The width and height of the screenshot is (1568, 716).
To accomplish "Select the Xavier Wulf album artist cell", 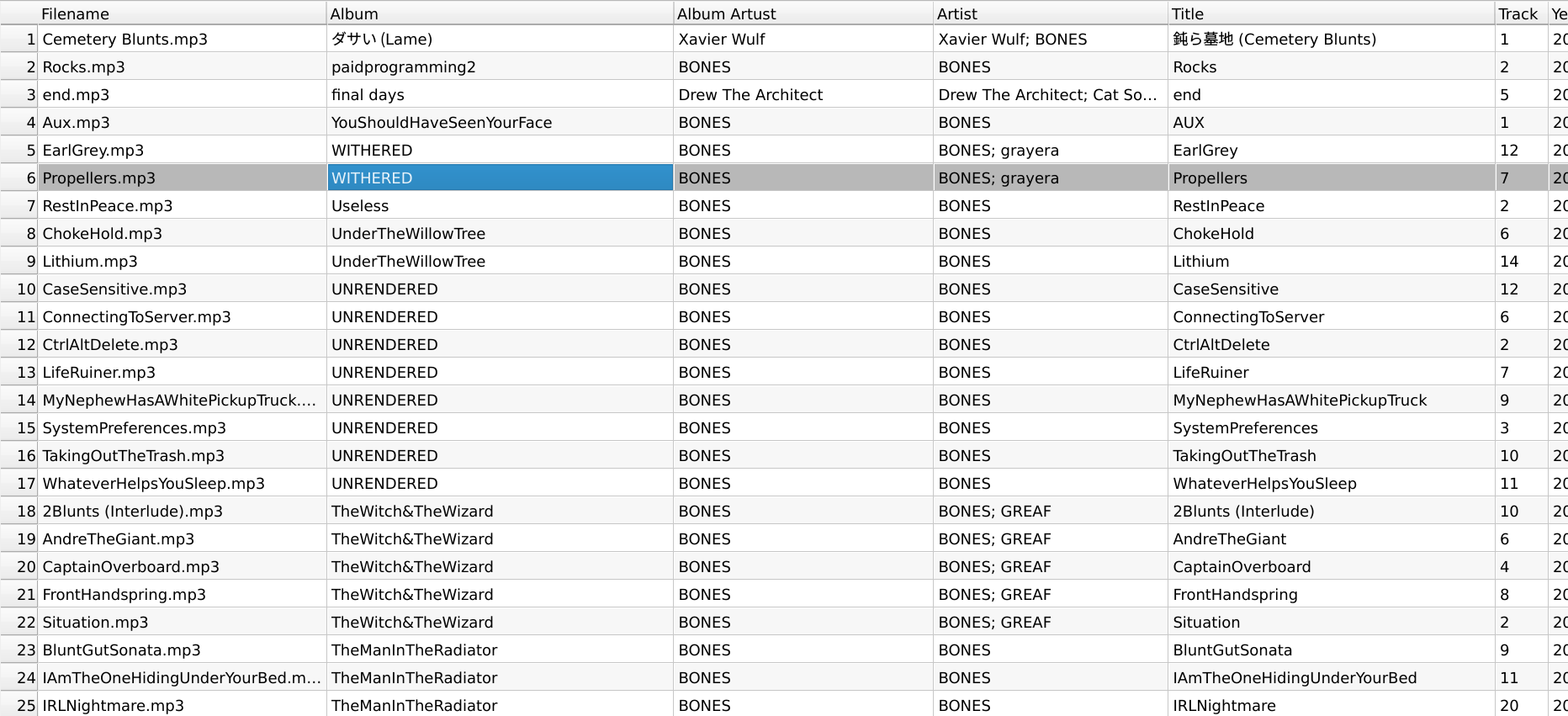I will [x=803, y=40].
